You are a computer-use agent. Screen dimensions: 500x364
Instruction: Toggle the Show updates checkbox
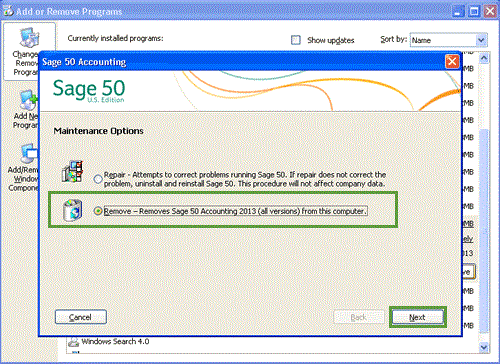pyautogui.click(x=296, y=40)
